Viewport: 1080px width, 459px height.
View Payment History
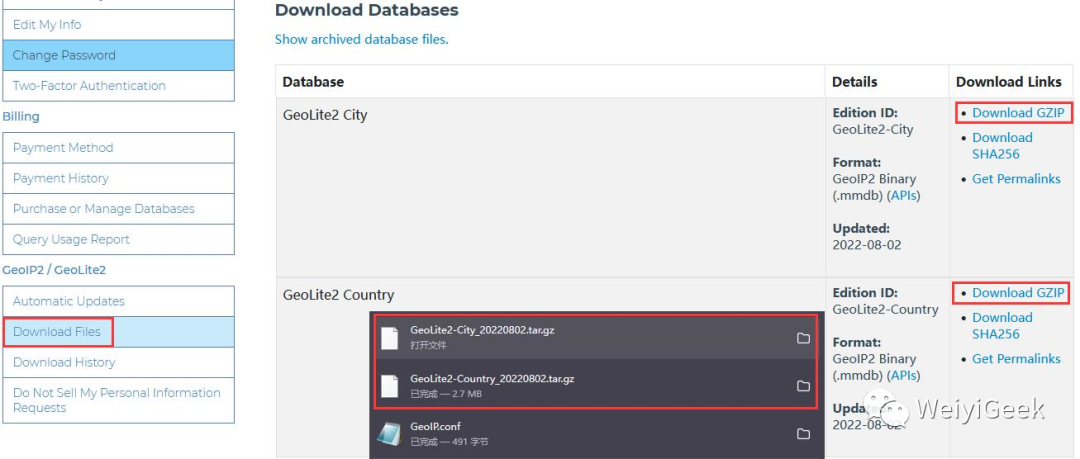point(118,178)
